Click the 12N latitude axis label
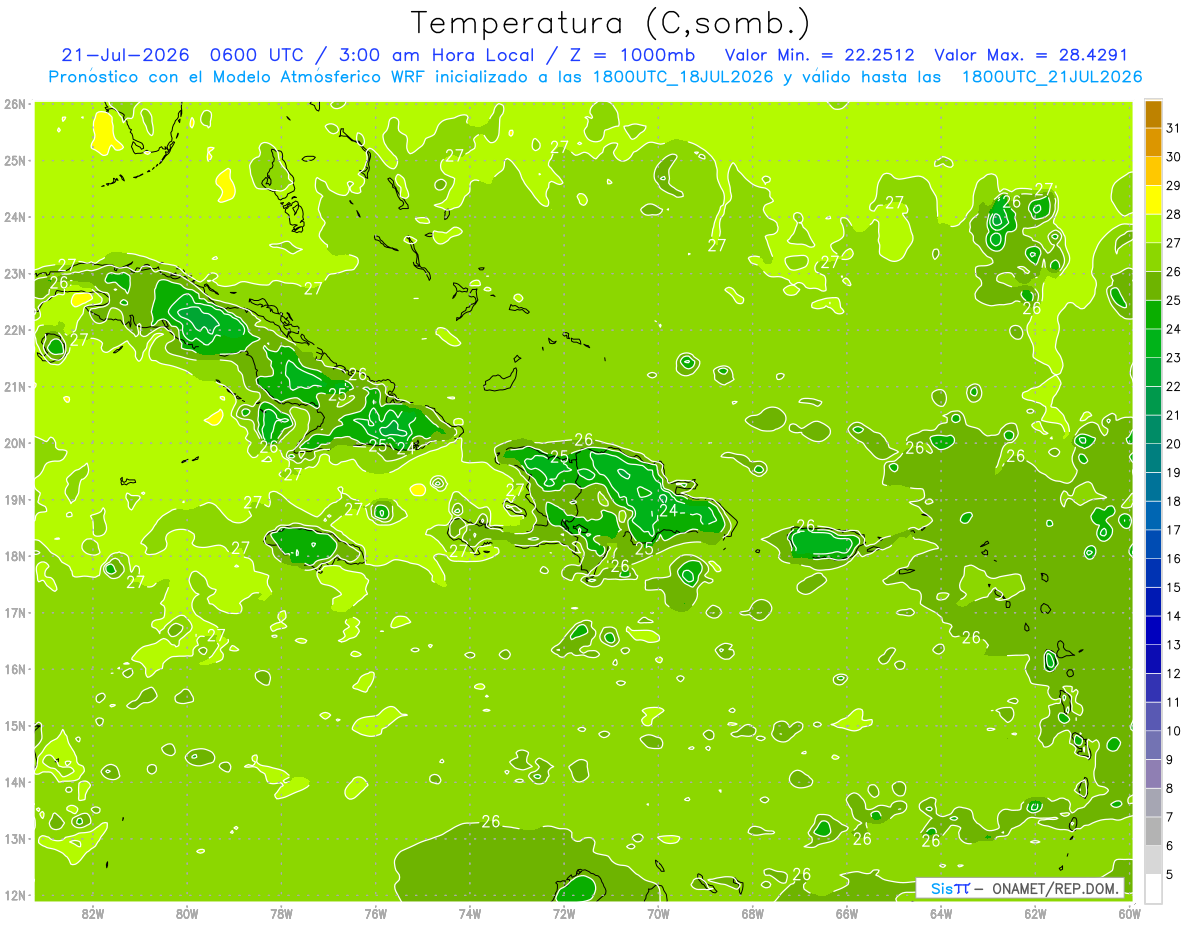The image size is (1200, 927). [15, 895]
